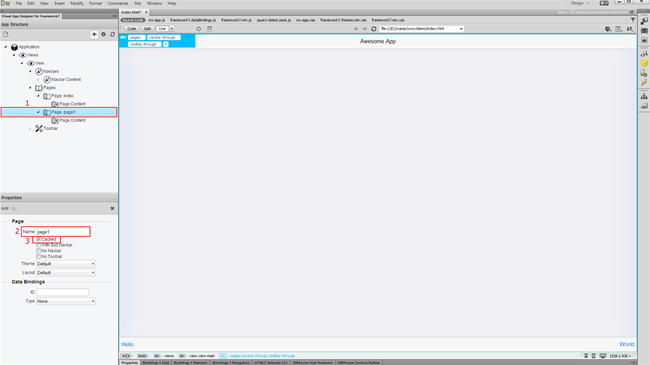The height and width of the screenshot is (365, 650).
Task: Close the Properties panel with X icon
Action: 112,208
